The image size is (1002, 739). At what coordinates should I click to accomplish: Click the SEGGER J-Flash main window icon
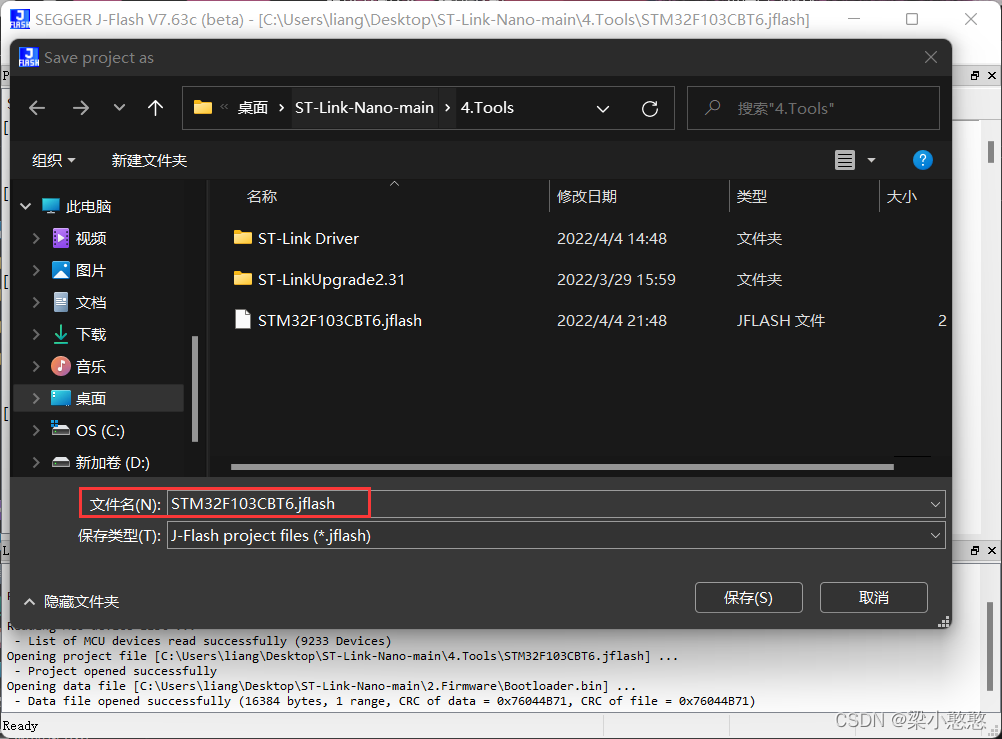tap(20, 19)
